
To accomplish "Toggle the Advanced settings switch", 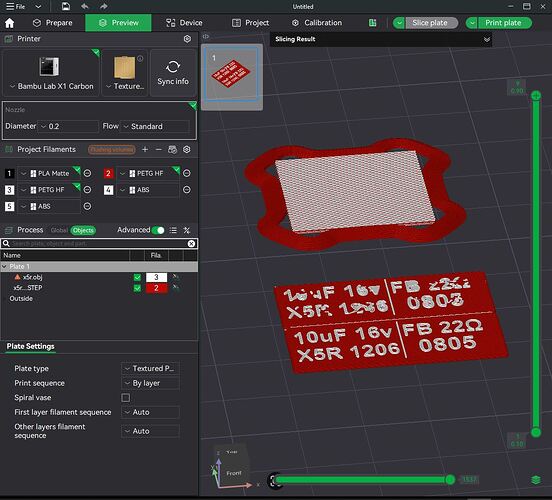I will (158, 230).
